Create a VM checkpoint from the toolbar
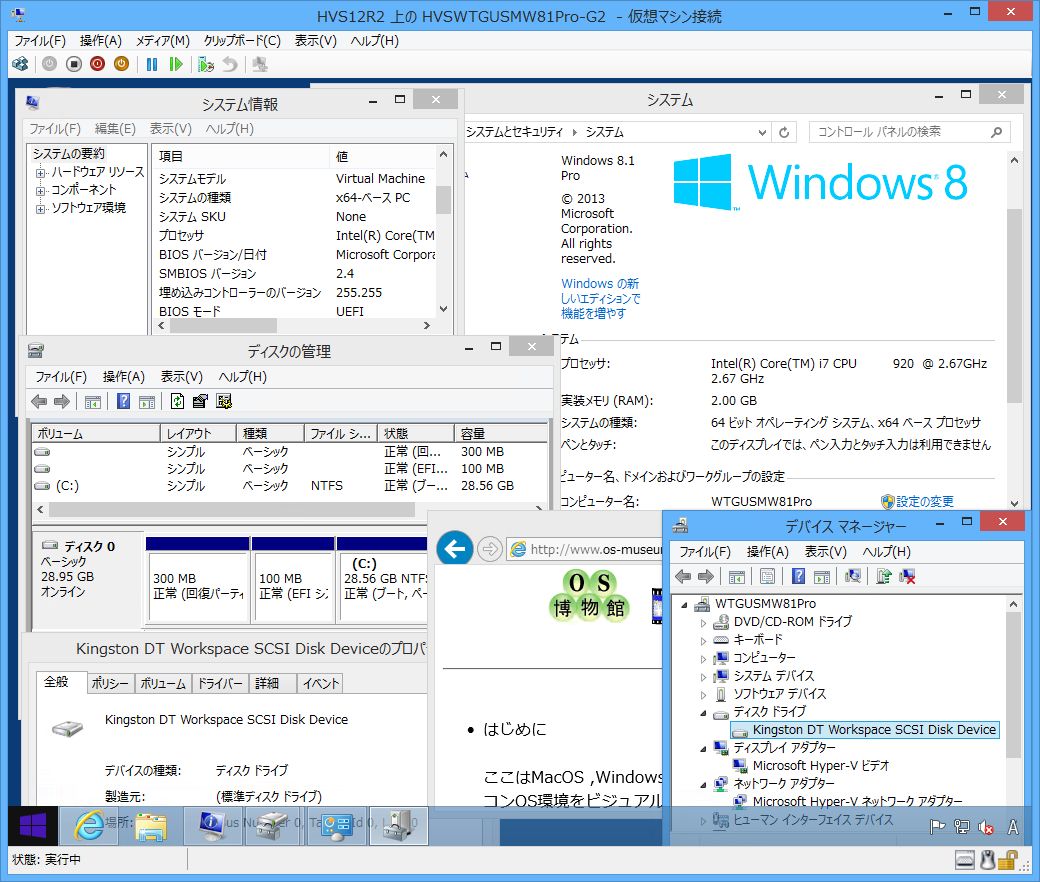Viewport: 1040px width, 882px height. [206, 64]
